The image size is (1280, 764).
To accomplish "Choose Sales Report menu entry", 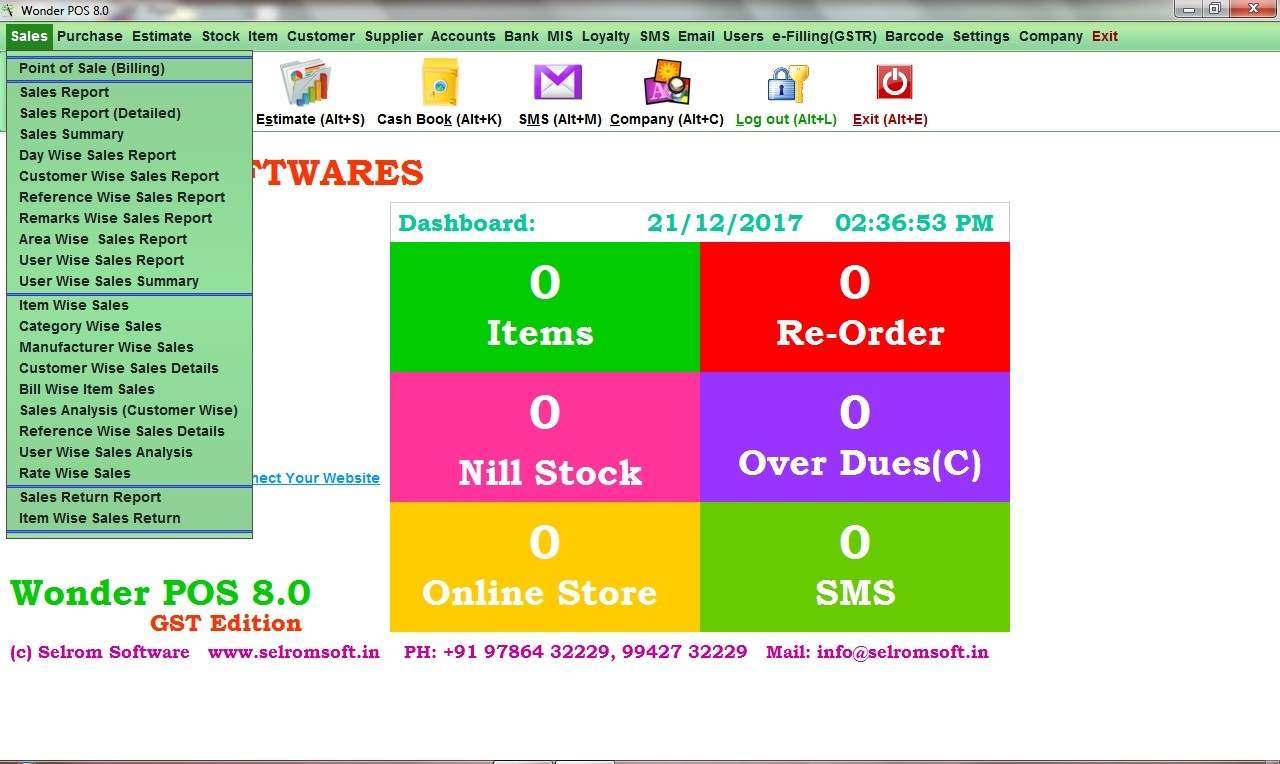I will 130,92.
